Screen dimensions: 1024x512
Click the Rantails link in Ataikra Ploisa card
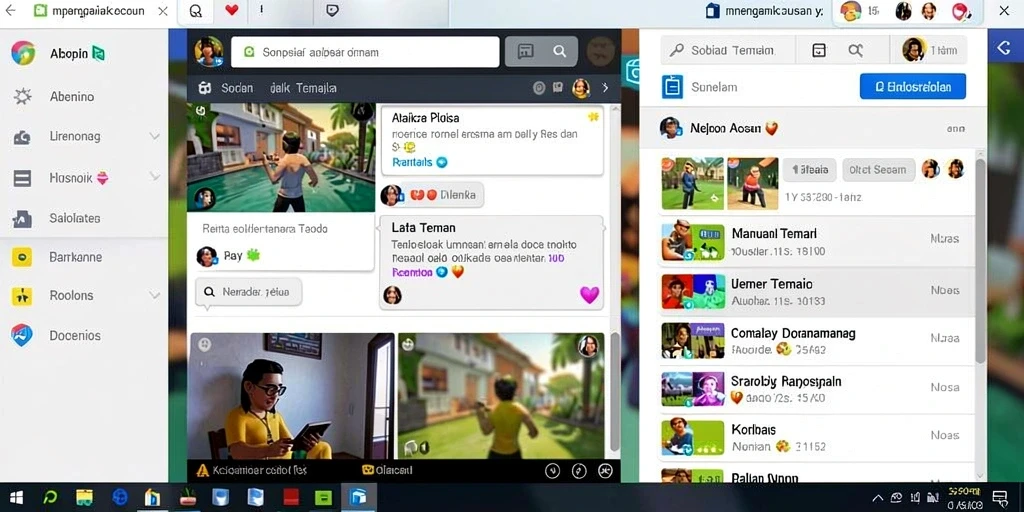point(412,162)
